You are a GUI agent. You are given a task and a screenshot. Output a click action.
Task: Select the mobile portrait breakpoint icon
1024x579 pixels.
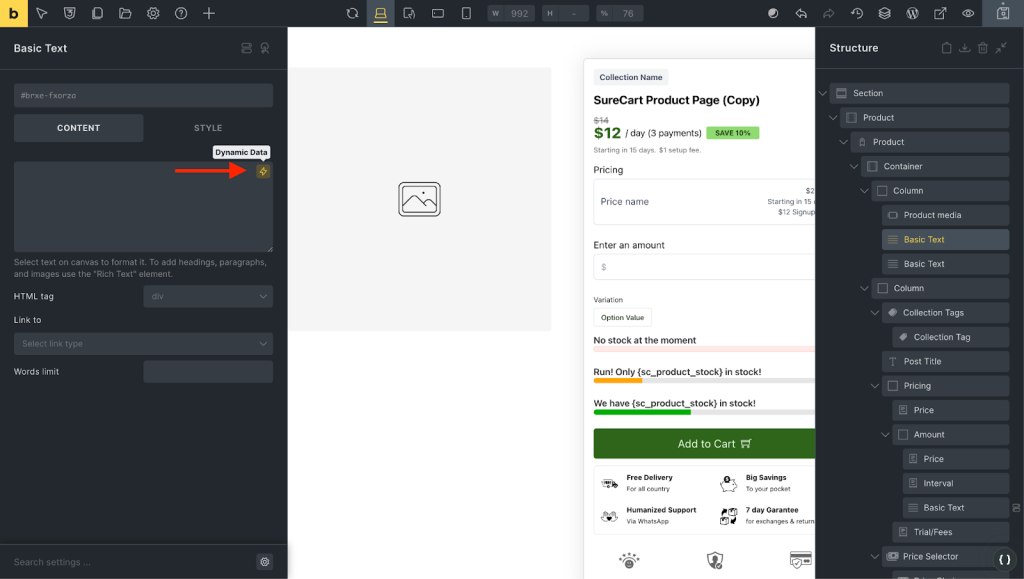pos(466,13)
